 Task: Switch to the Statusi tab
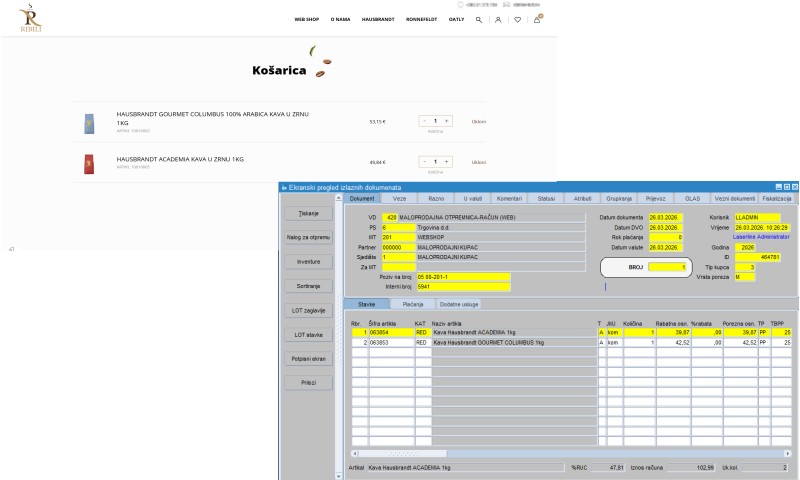click(546, 198)
